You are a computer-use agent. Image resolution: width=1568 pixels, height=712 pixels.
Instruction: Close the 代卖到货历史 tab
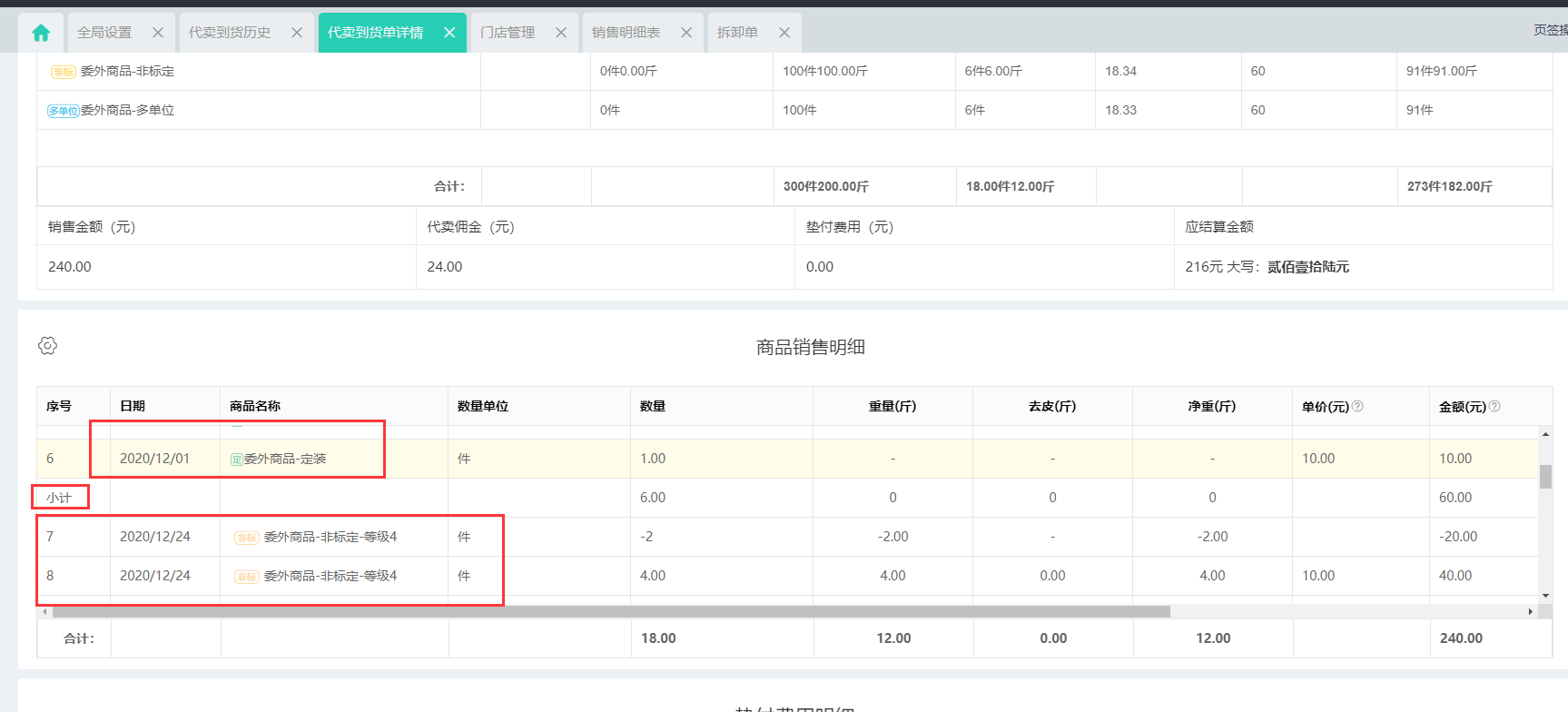(297, 33)
